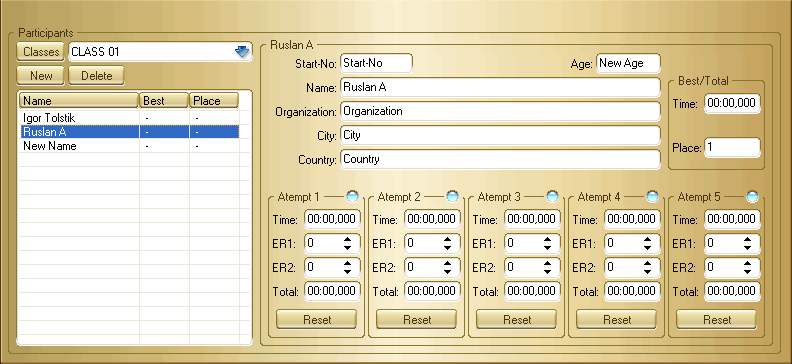Click the Classes button
Screen dimensions: 792x364
point(41,51)
